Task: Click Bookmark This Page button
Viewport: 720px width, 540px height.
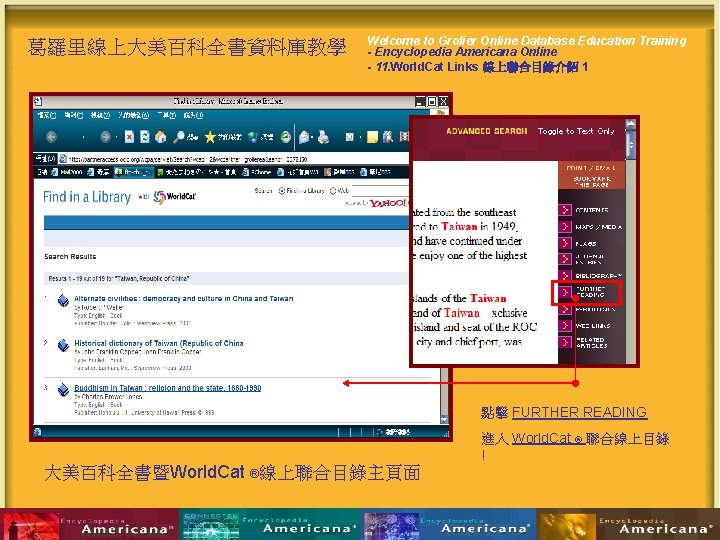Action: pyautogui.click(x=591, y=181)
